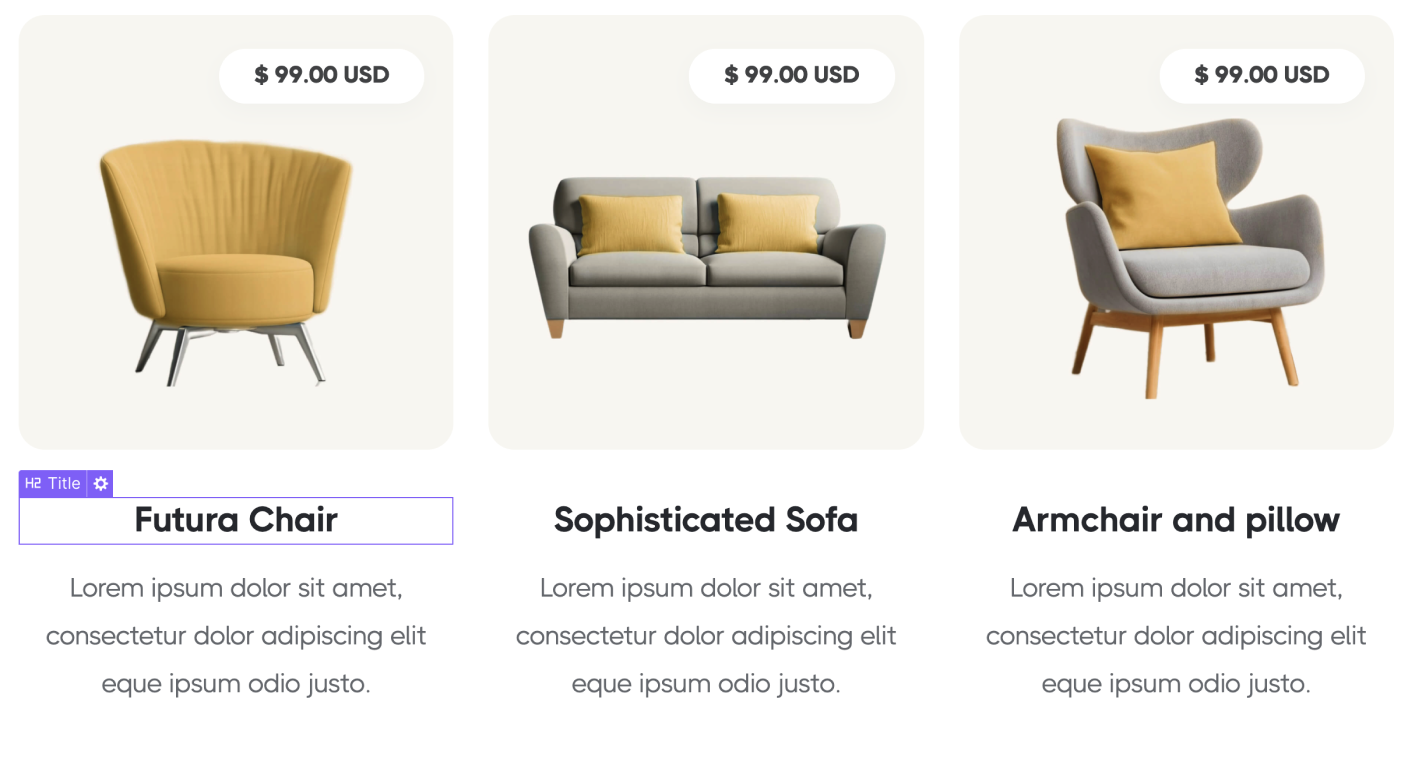Image resolution: width=1403 pixels, height=758 pixels.
Task: Select the Sophisticated Sofa heading
Action: (x=705, y=520)
